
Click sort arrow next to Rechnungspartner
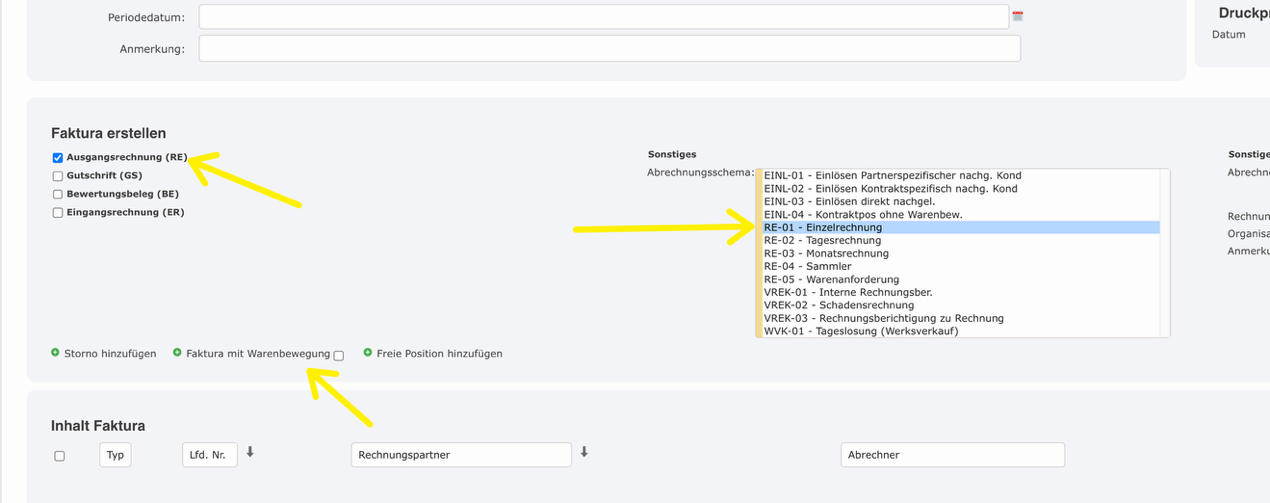tap(584, 453)
